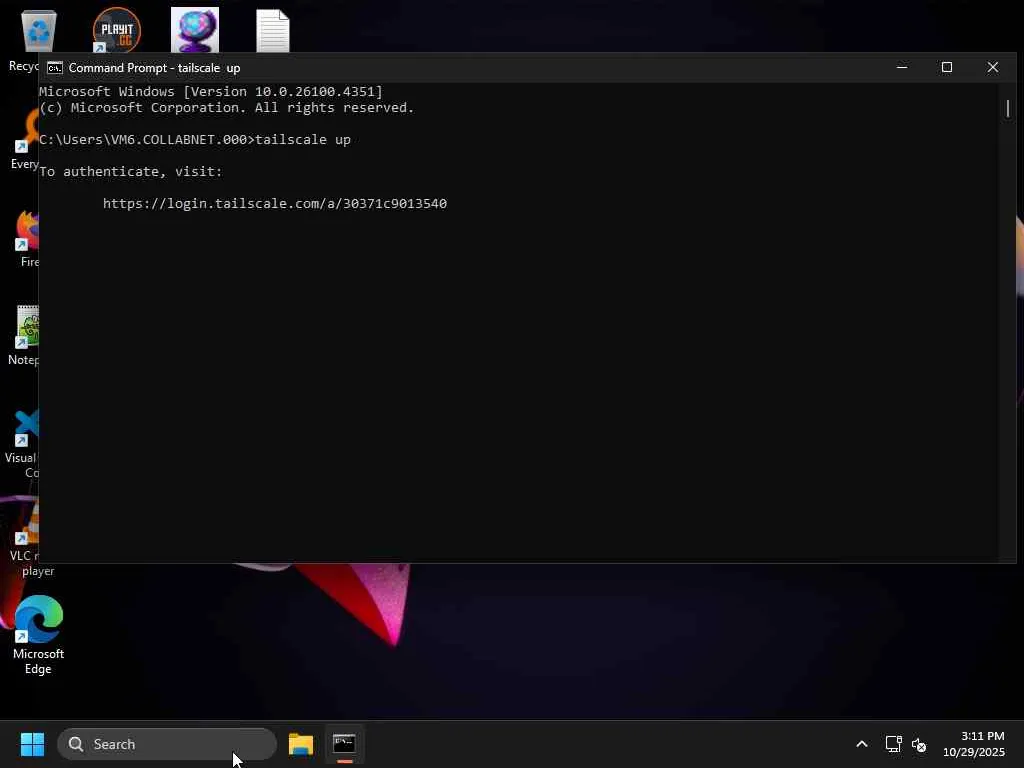Maximize the Command Prompt window

947,67
